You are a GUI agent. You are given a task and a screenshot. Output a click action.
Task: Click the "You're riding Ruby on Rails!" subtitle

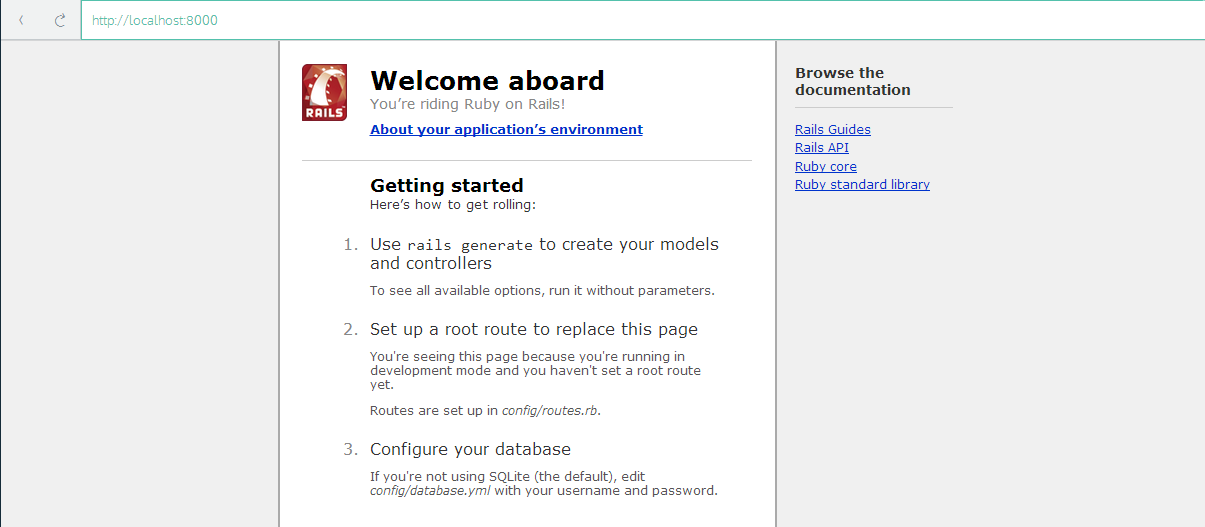[468, 104]
